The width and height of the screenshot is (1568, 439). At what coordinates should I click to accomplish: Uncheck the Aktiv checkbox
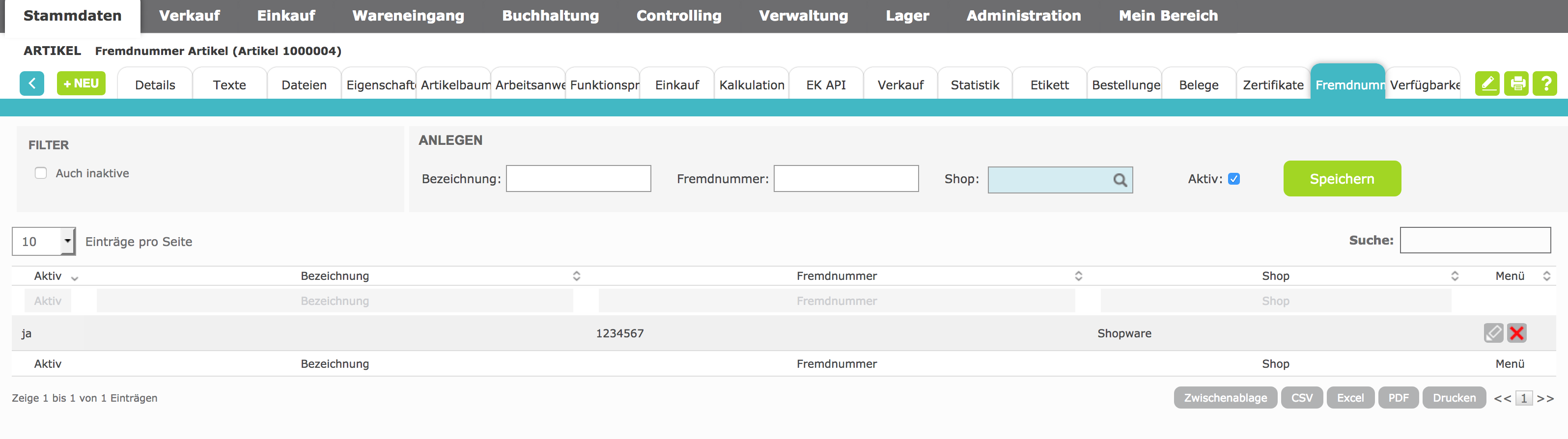pos(1234,179)
